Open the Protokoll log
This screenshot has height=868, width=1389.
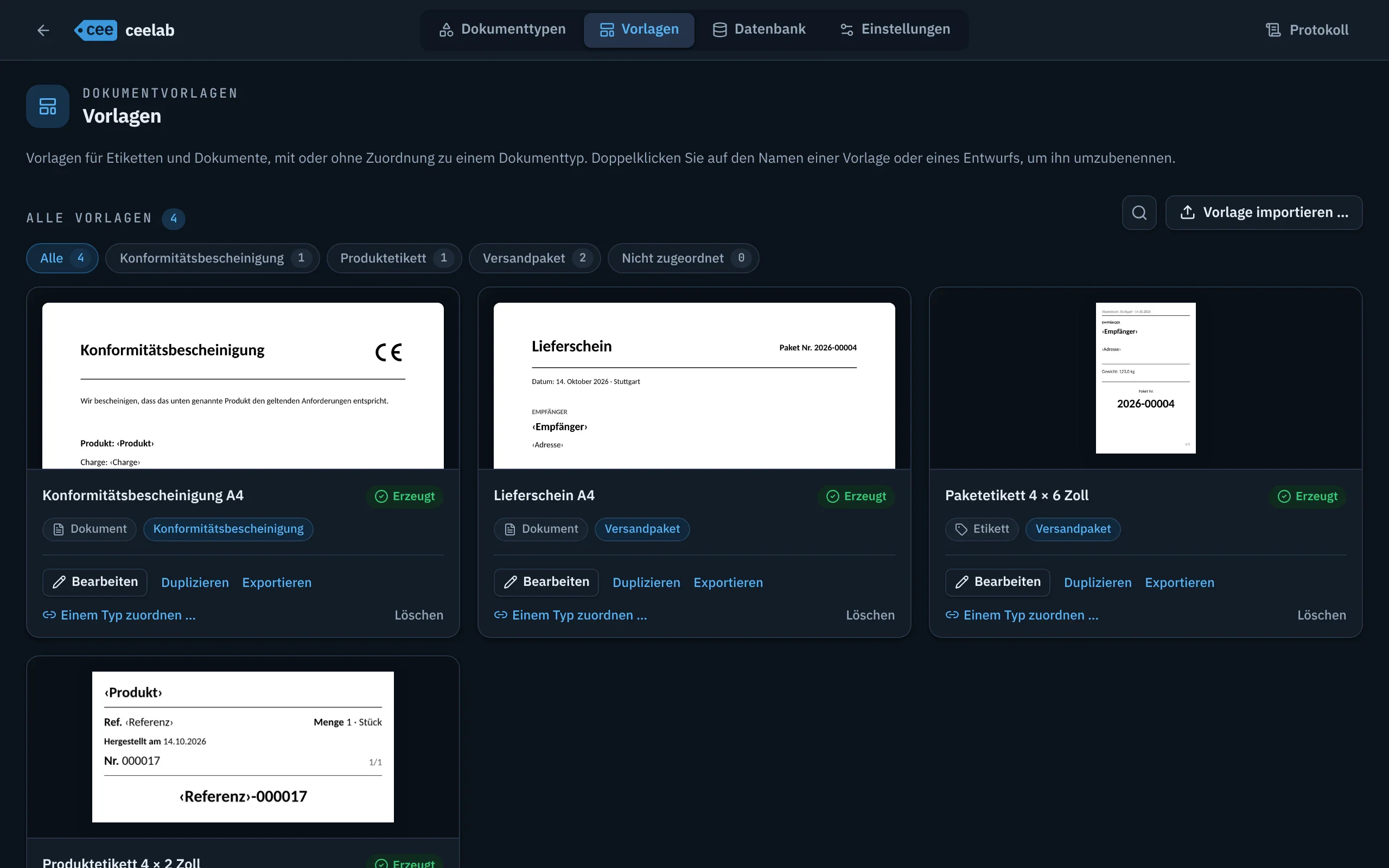click(x=1307, y=30)
